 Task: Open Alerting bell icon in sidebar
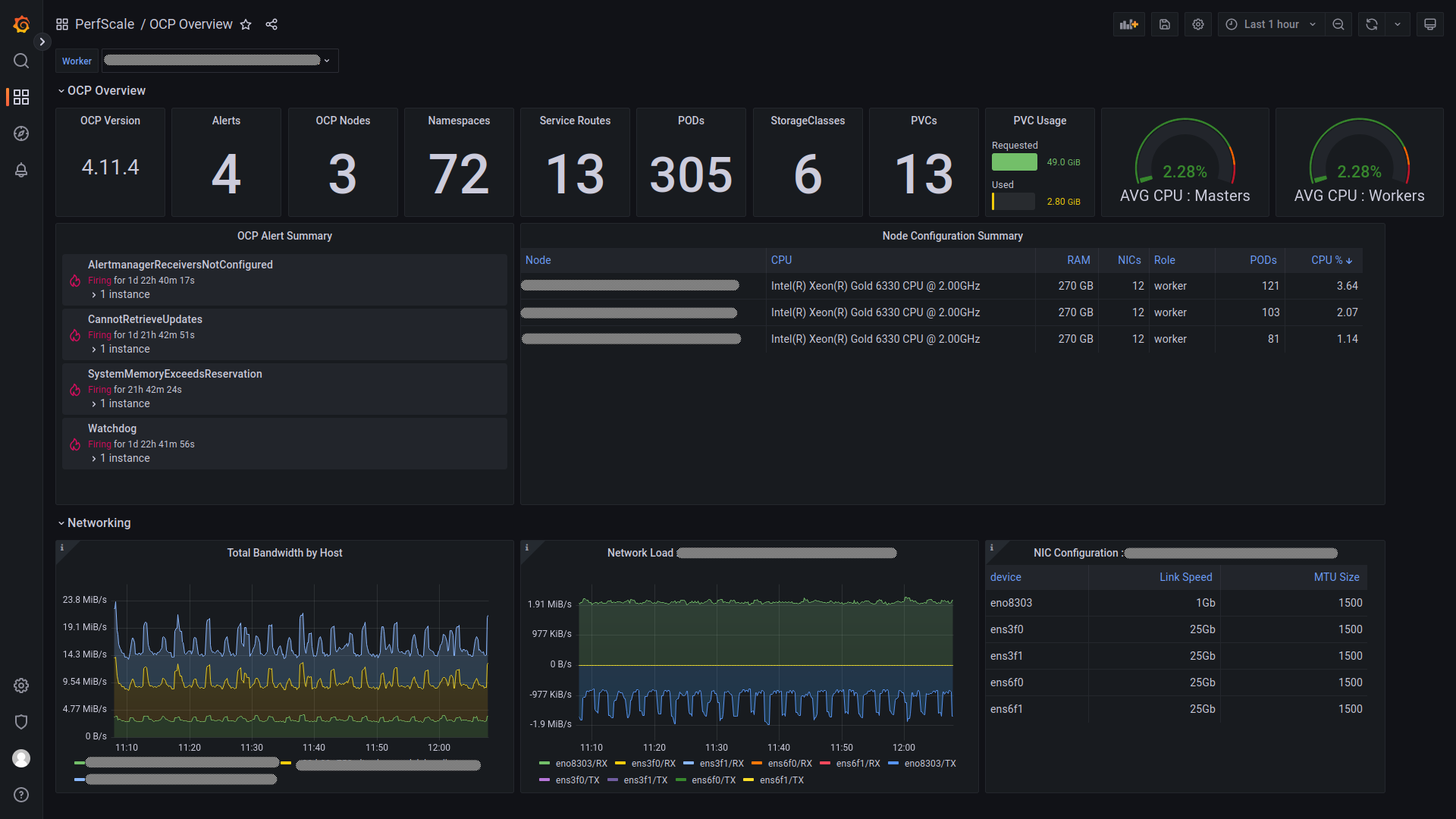pyautogui.click(x=21, y=170)
